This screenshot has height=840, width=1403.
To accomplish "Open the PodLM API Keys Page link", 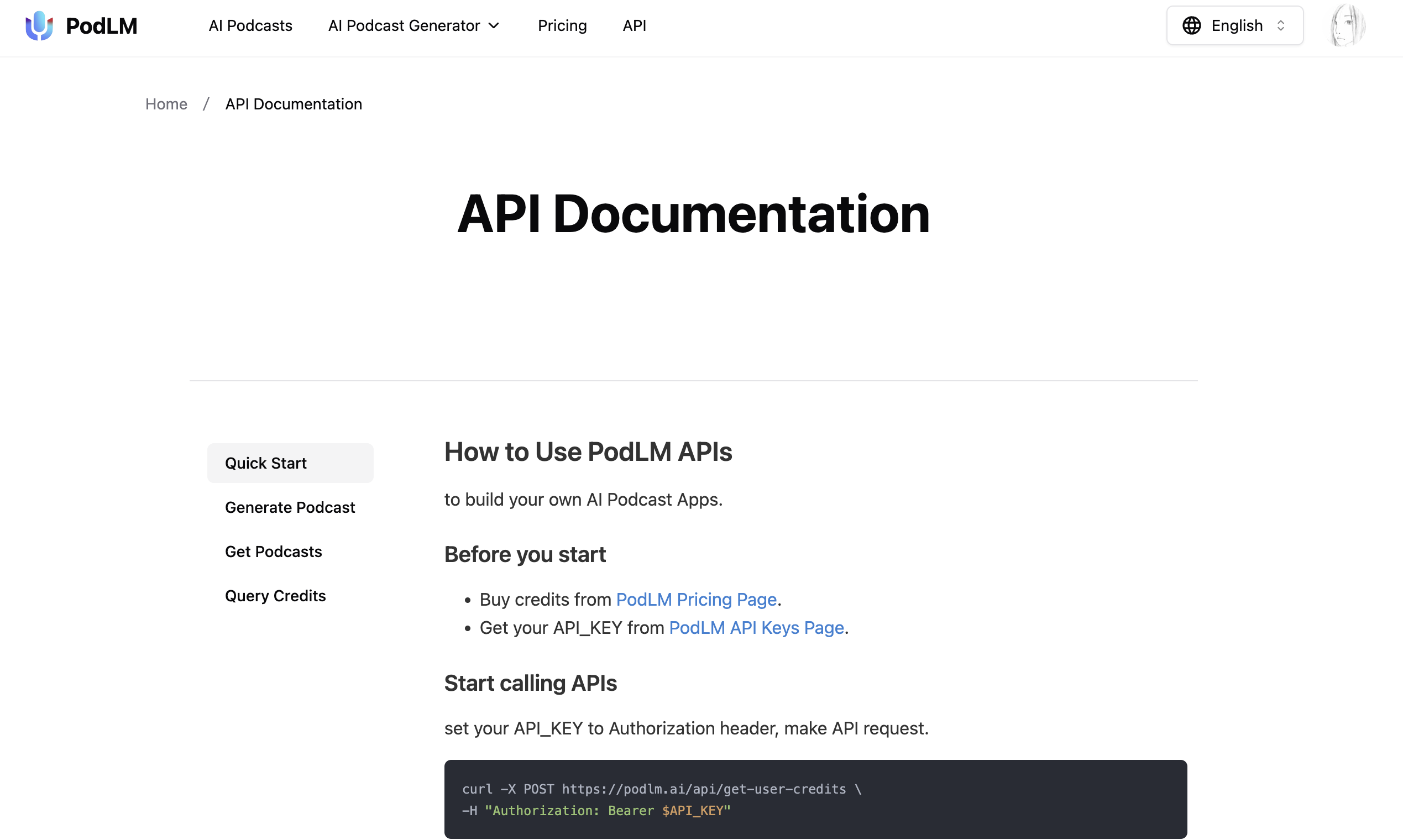I will (x=756, y=628).
